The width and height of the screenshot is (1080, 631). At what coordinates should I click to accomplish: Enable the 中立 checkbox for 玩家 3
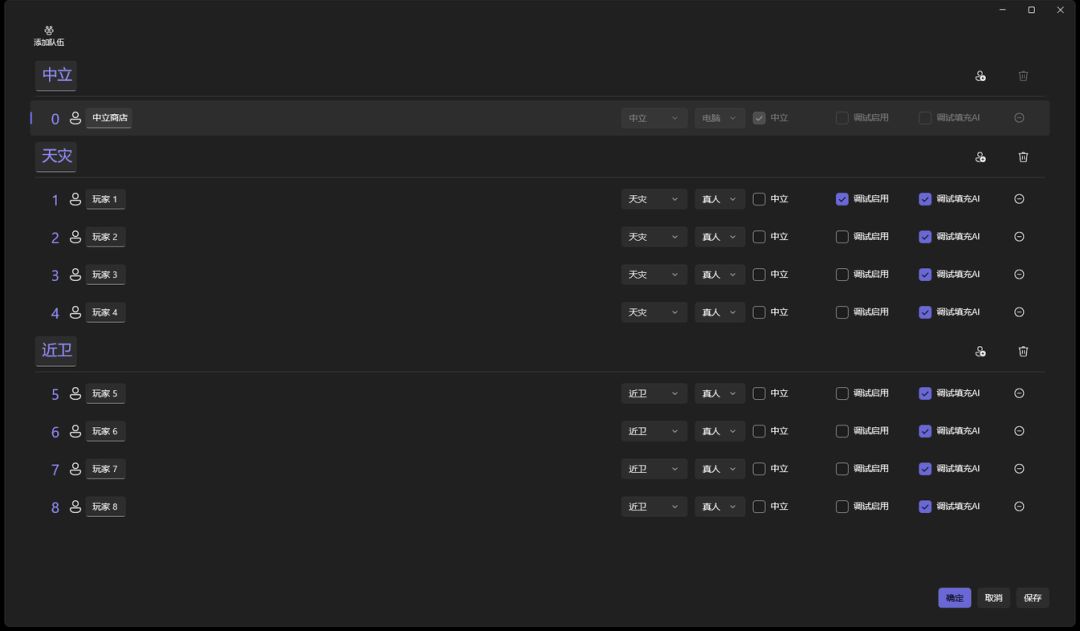coord(759,275)
